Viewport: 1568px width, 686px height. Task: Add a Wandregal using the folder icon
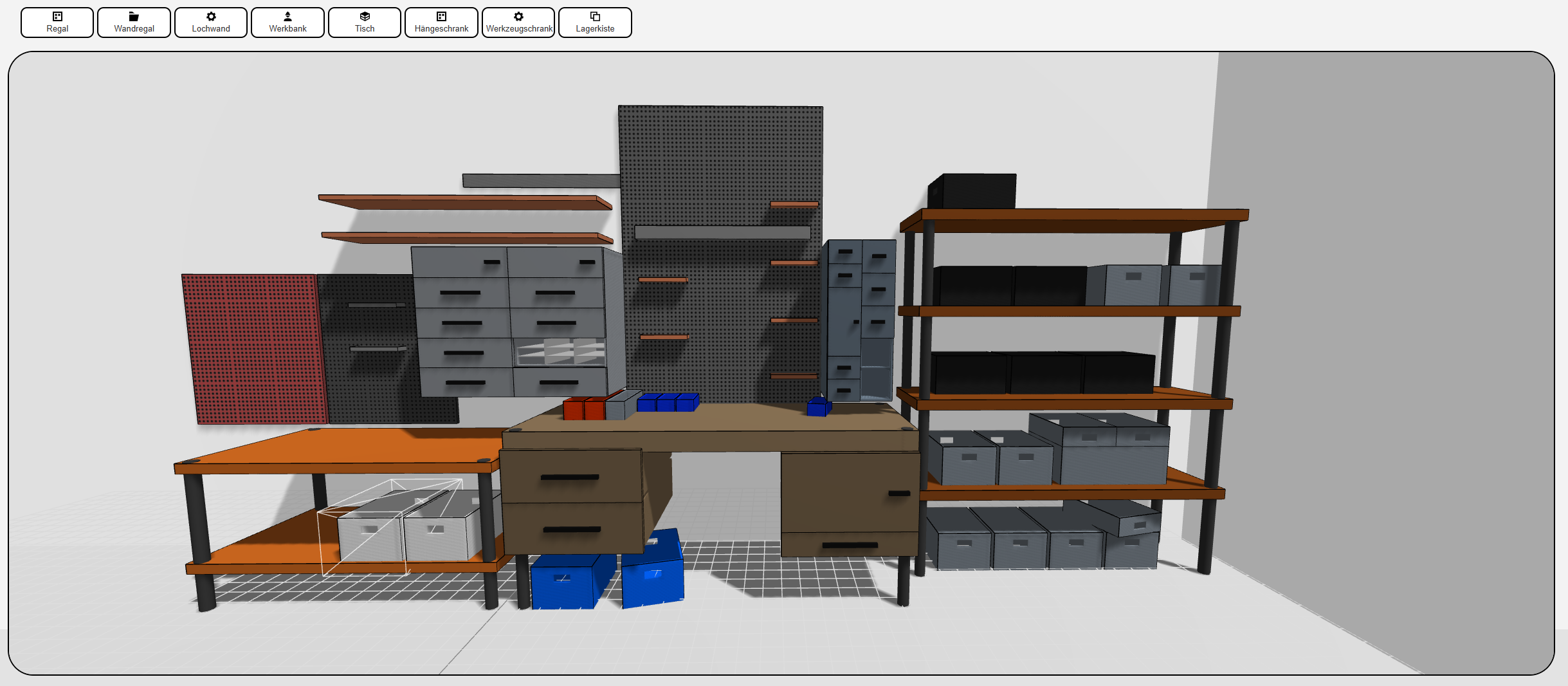134,23
